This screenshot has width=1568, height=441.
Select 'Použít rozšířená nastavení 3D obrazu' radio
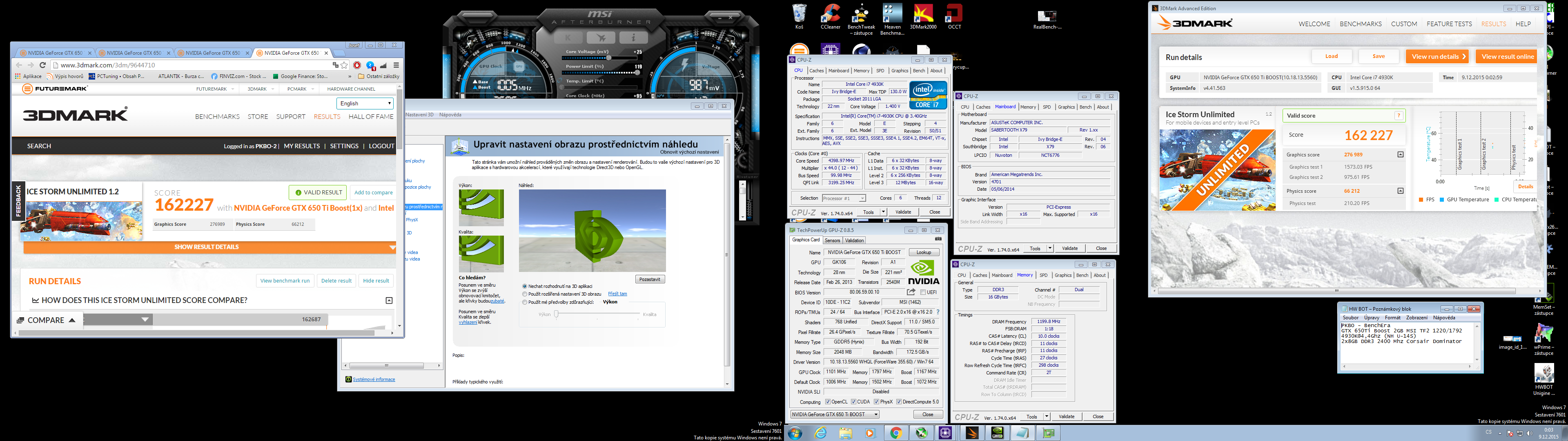coord(525,294)
